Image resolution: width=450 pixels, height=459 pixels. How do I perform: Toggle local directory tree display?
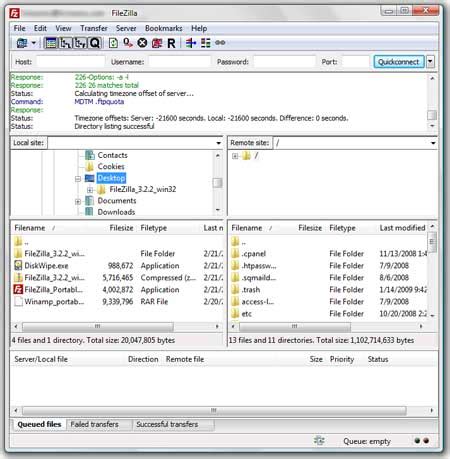click(x=65, y=43)
